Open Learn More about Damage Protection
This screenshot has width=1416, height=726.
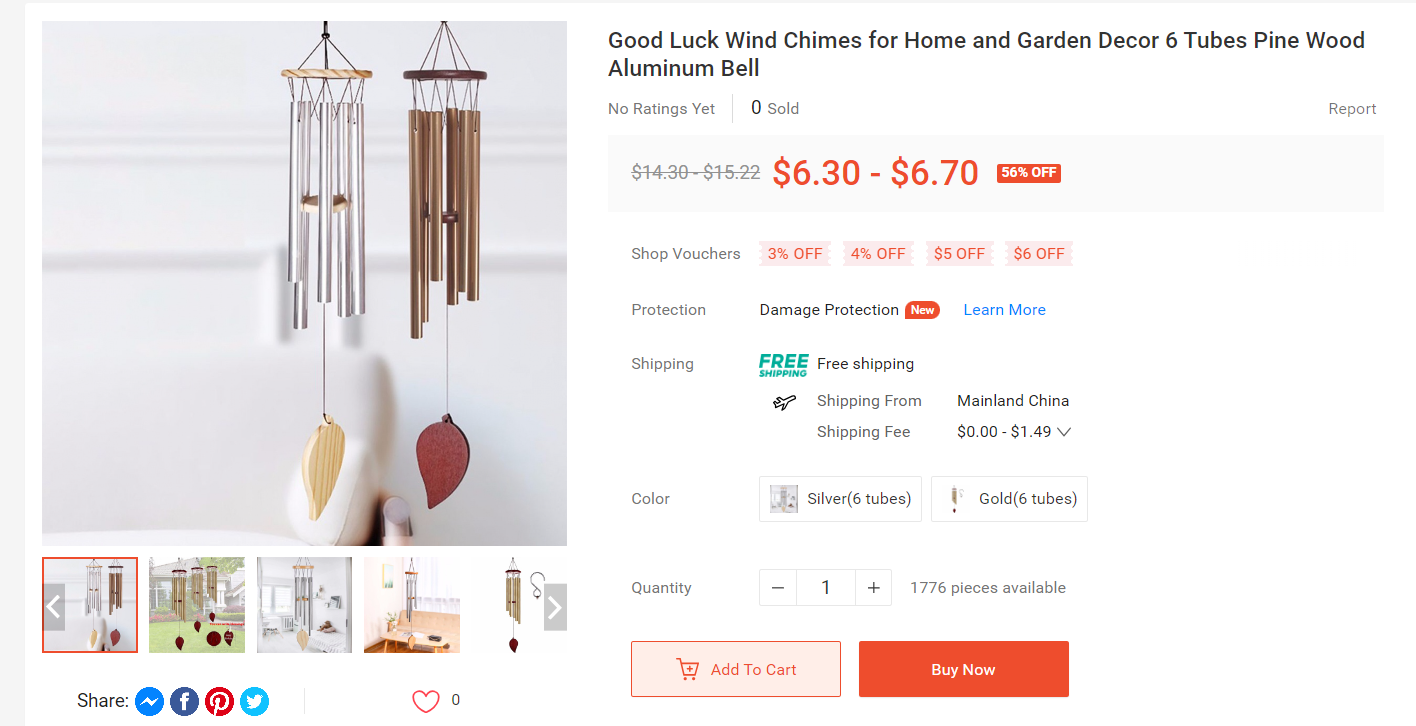(x=1004, y=310)
